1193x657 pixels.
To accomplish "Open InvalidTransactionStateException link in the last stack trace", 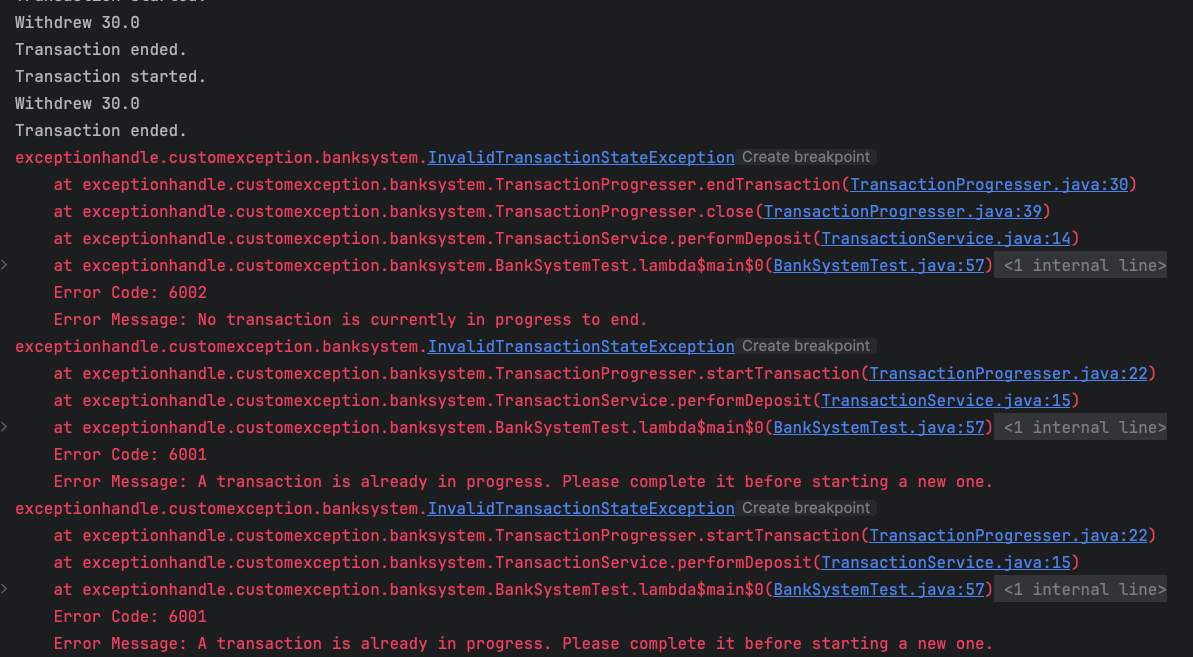I will click(581, 509).
